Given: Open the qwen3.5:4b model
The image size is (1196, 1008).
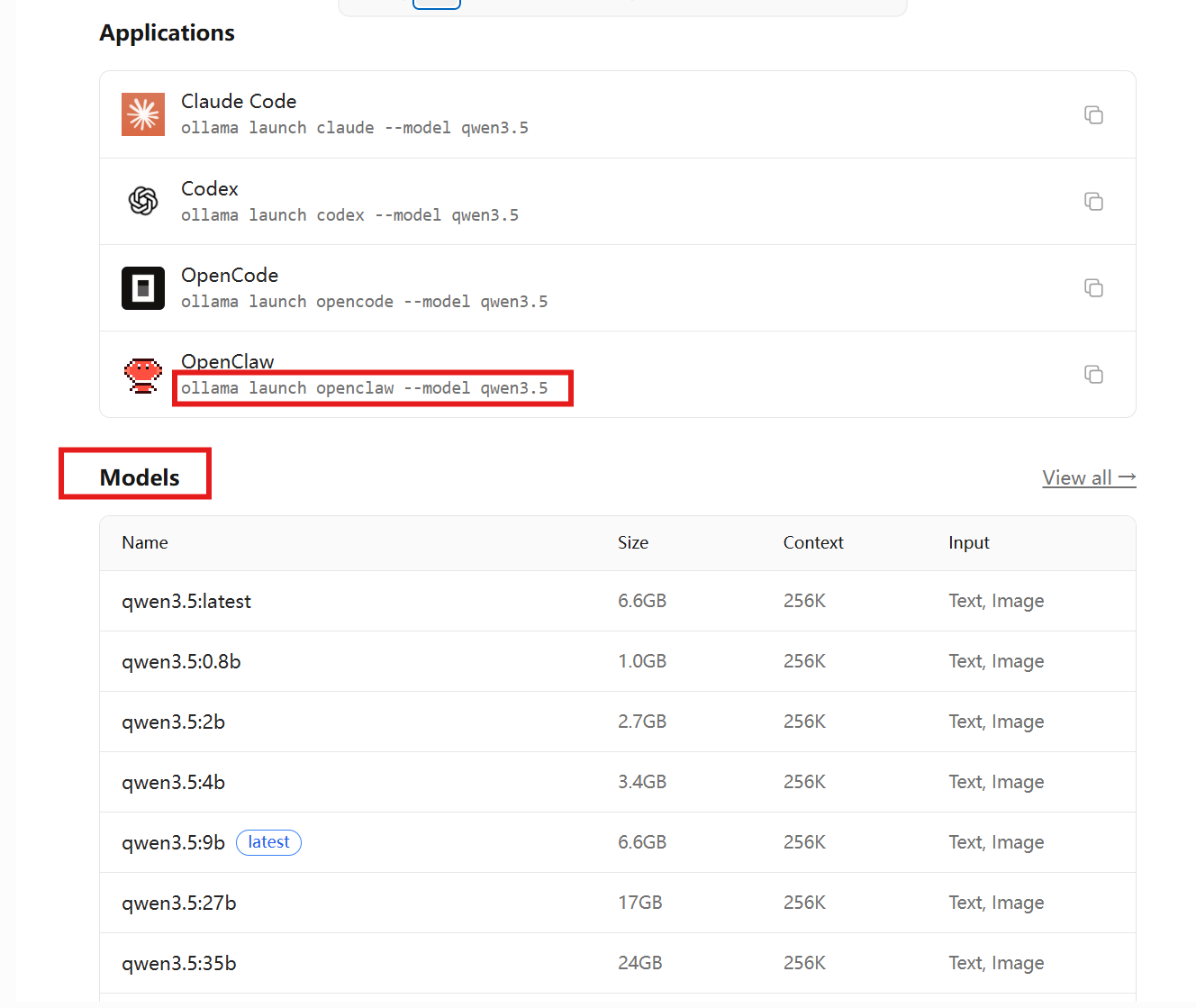Looking at the screenshot, I should (174, 782).
